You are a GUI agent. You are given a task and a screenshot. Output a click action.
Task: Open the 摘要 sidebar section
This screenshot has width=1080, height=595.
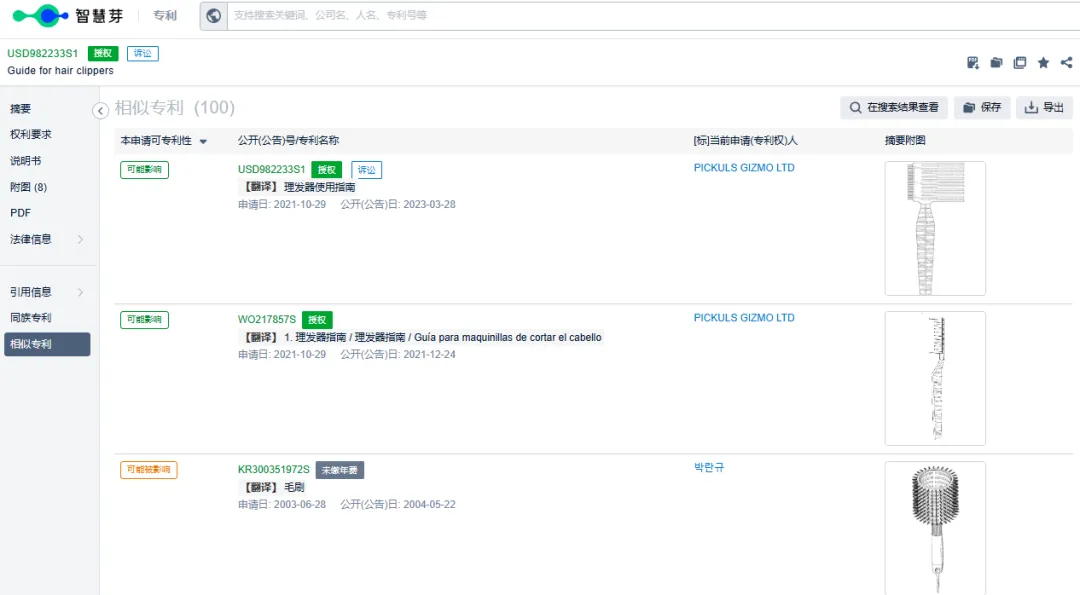tap(21, 108)
